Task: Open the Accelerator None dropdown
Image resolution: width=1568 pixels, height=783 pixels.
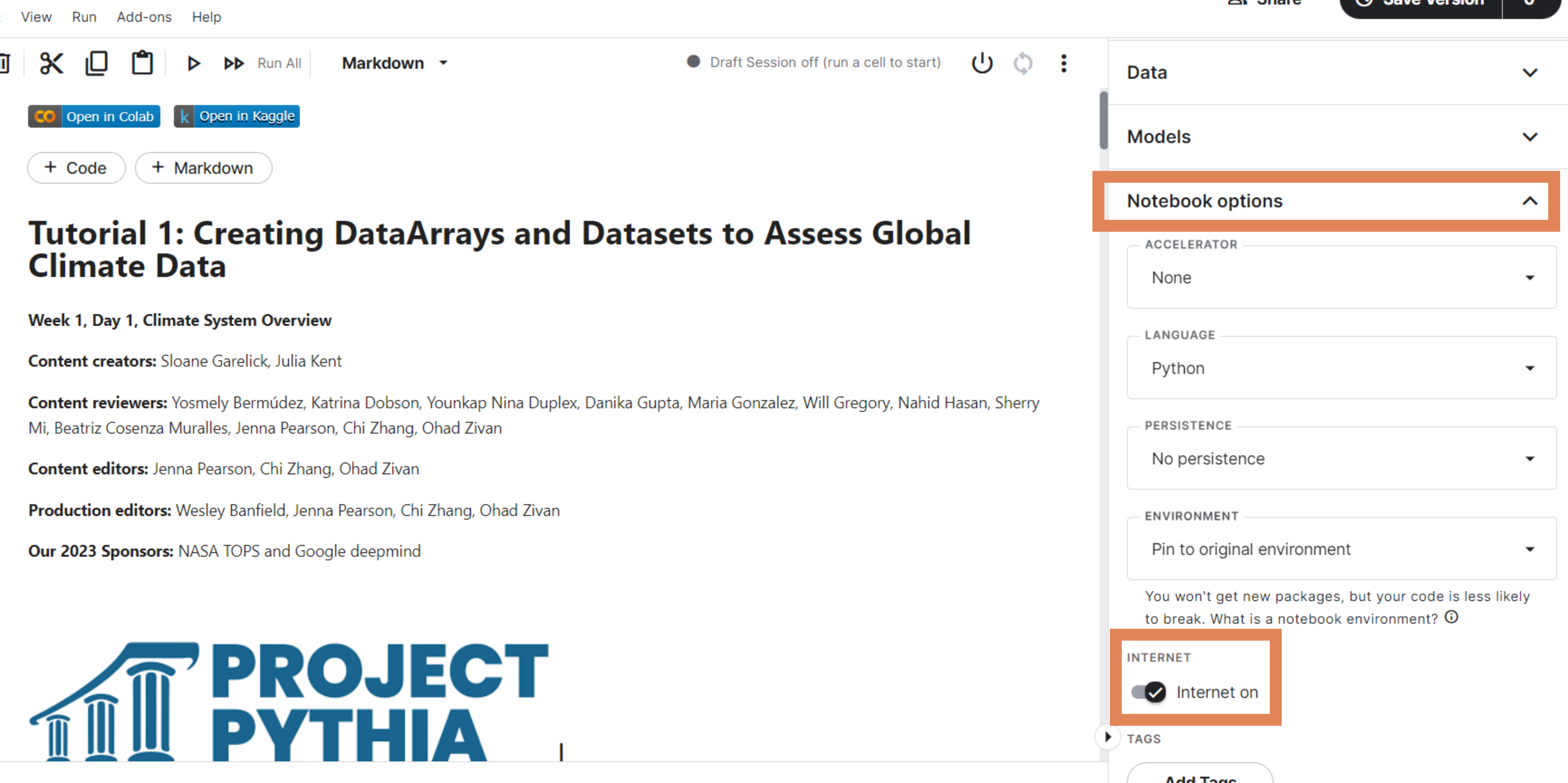Action: point(1341,278)
